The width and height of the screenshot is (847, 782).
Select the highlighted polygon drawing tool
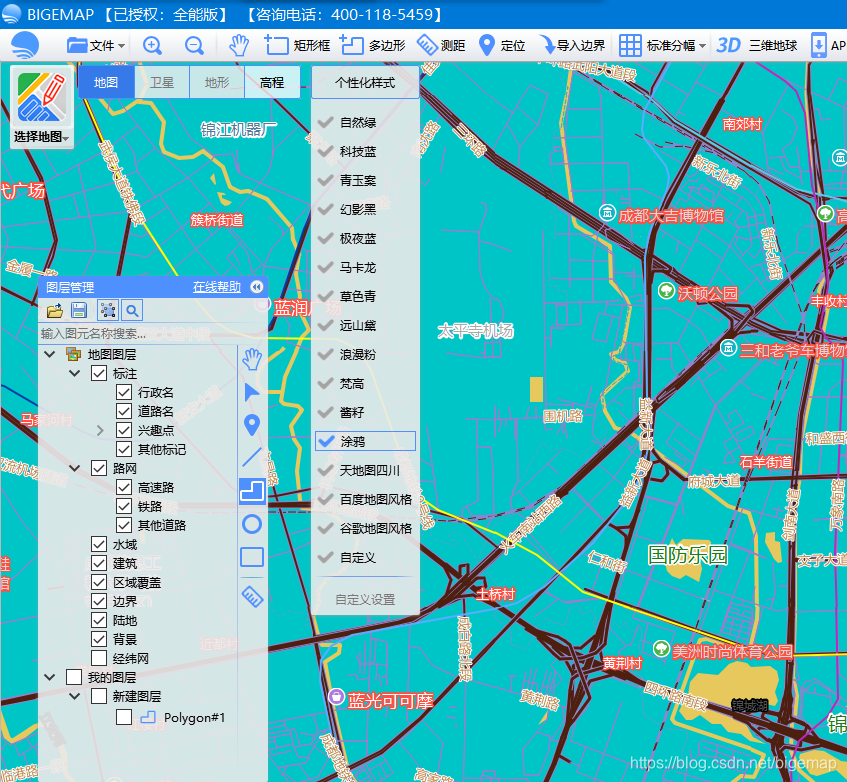coord(252,491)
